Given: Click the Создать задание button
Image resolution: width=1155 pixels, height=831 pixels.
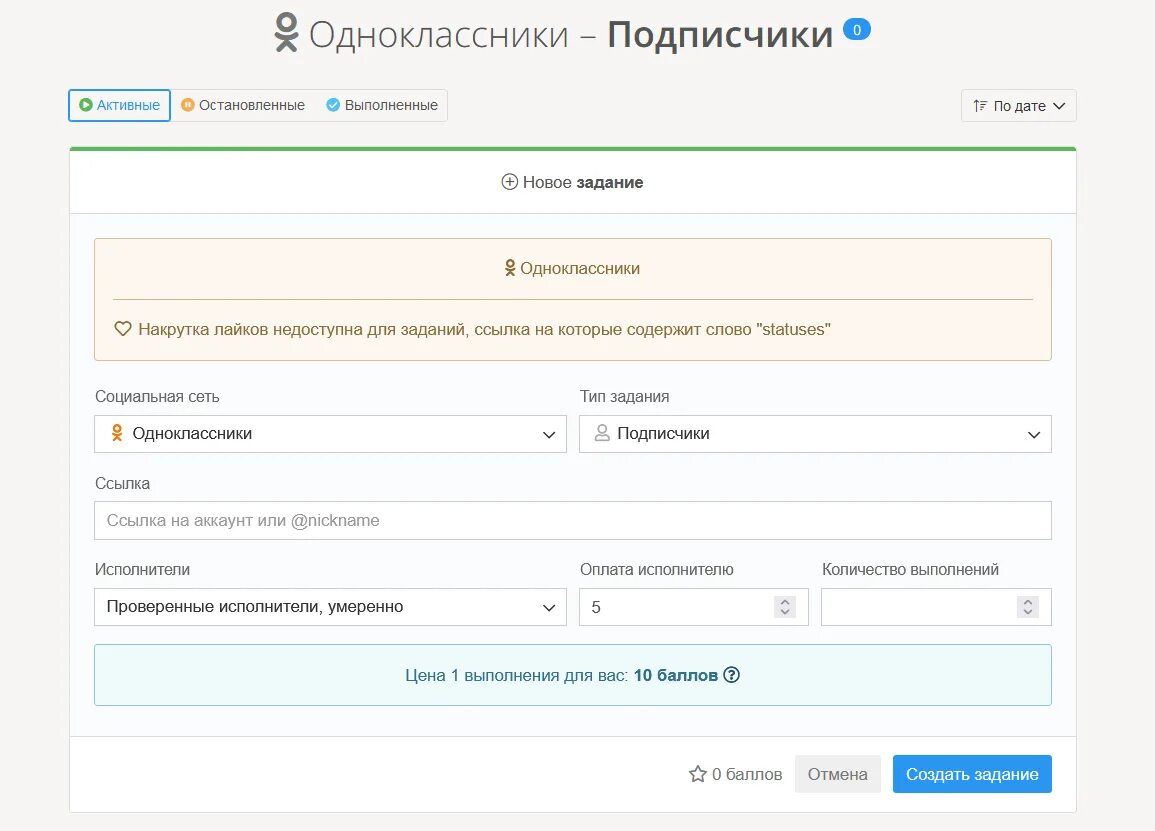Looking at the screenshot, I should 972,774.
